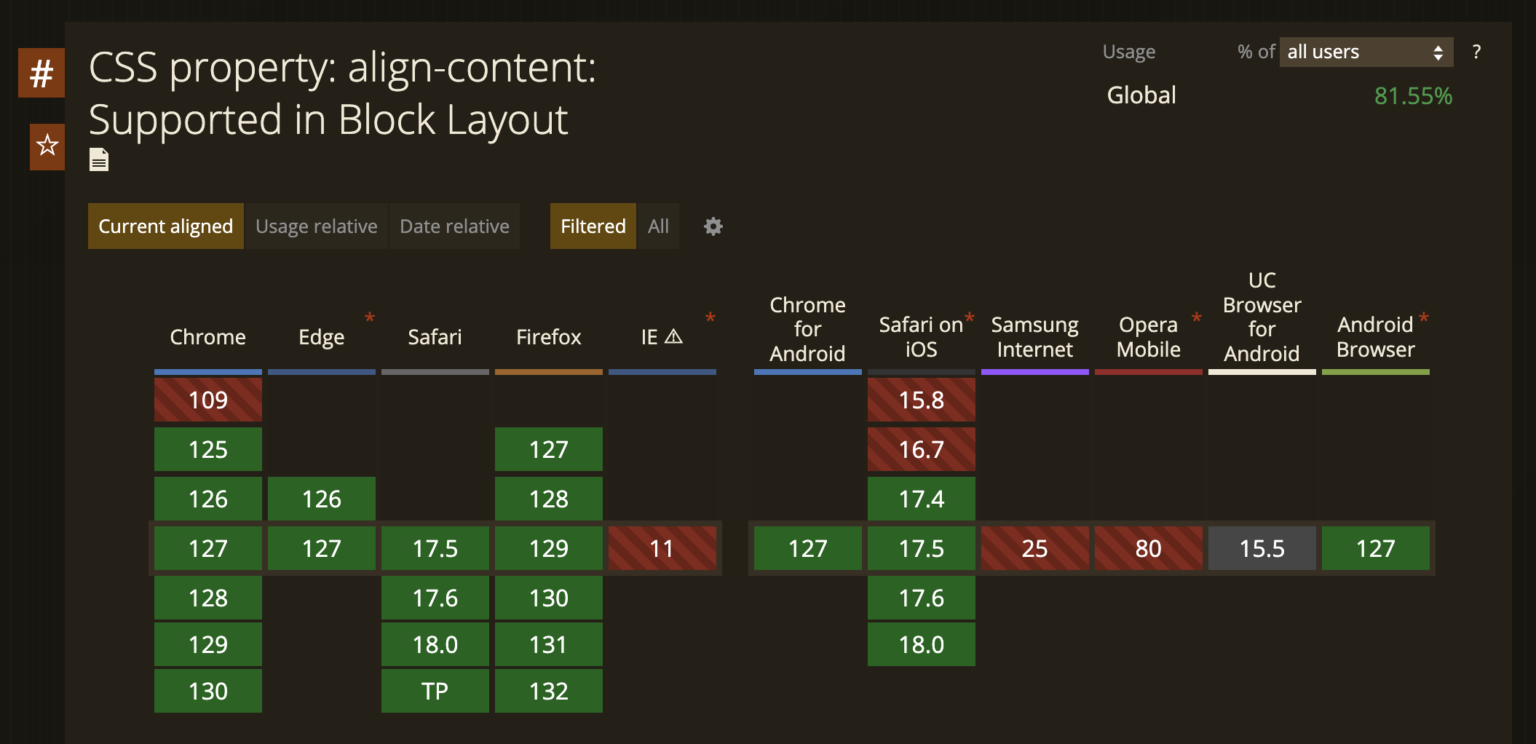Select the Filtered tab
The image size is (1536, 744).
[593, 226]
